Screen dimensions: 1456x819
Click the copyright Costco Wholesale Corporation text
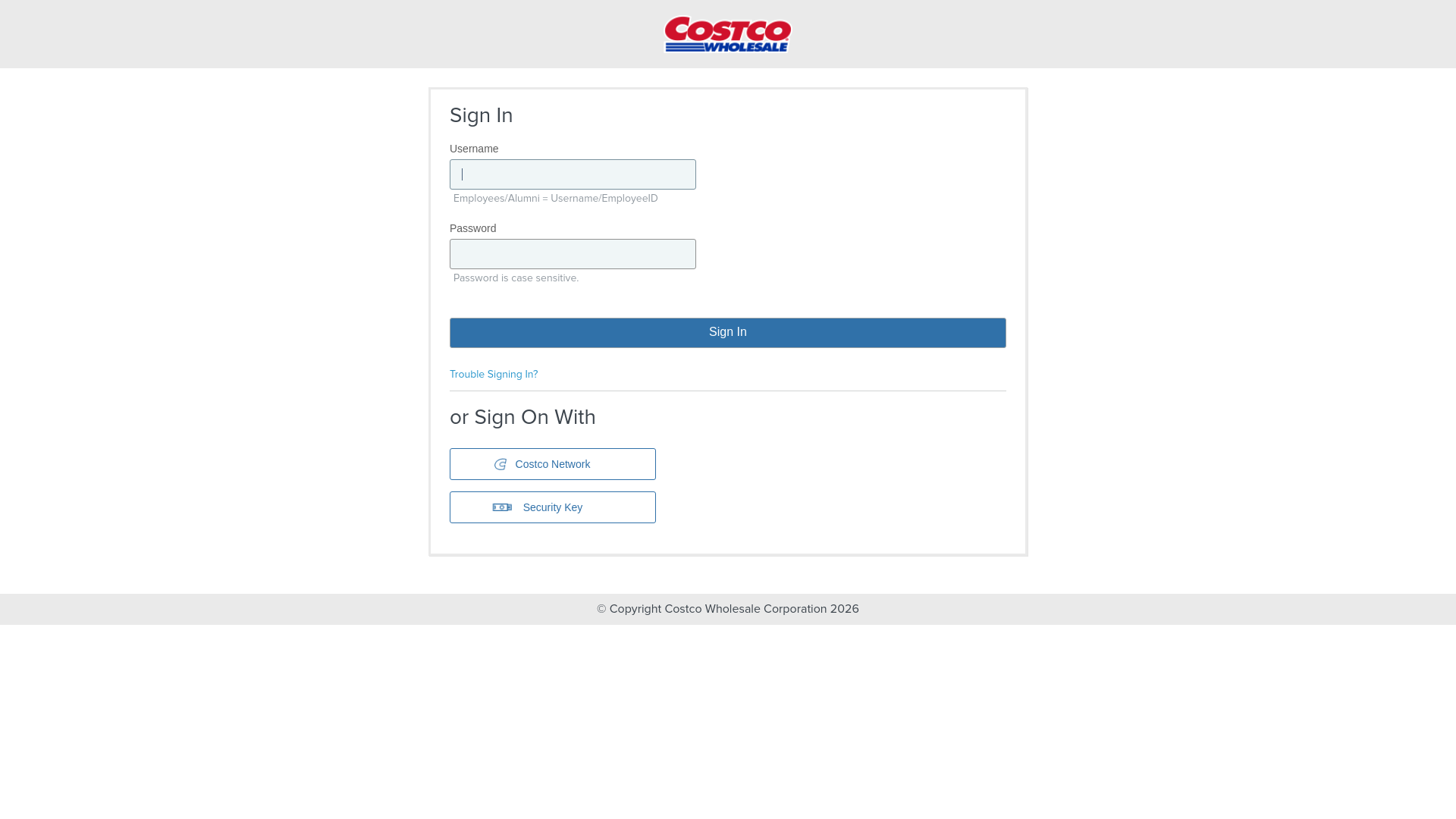coord(728,609)
